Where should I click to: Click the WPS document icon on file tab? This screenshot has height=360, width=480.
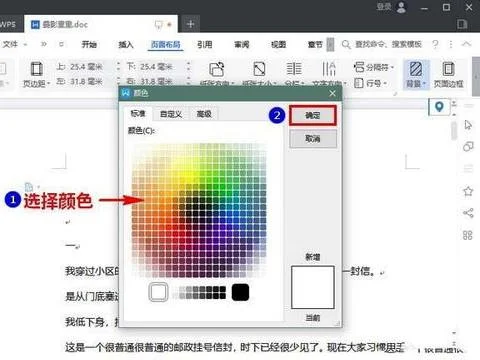(x=35, y=24)
